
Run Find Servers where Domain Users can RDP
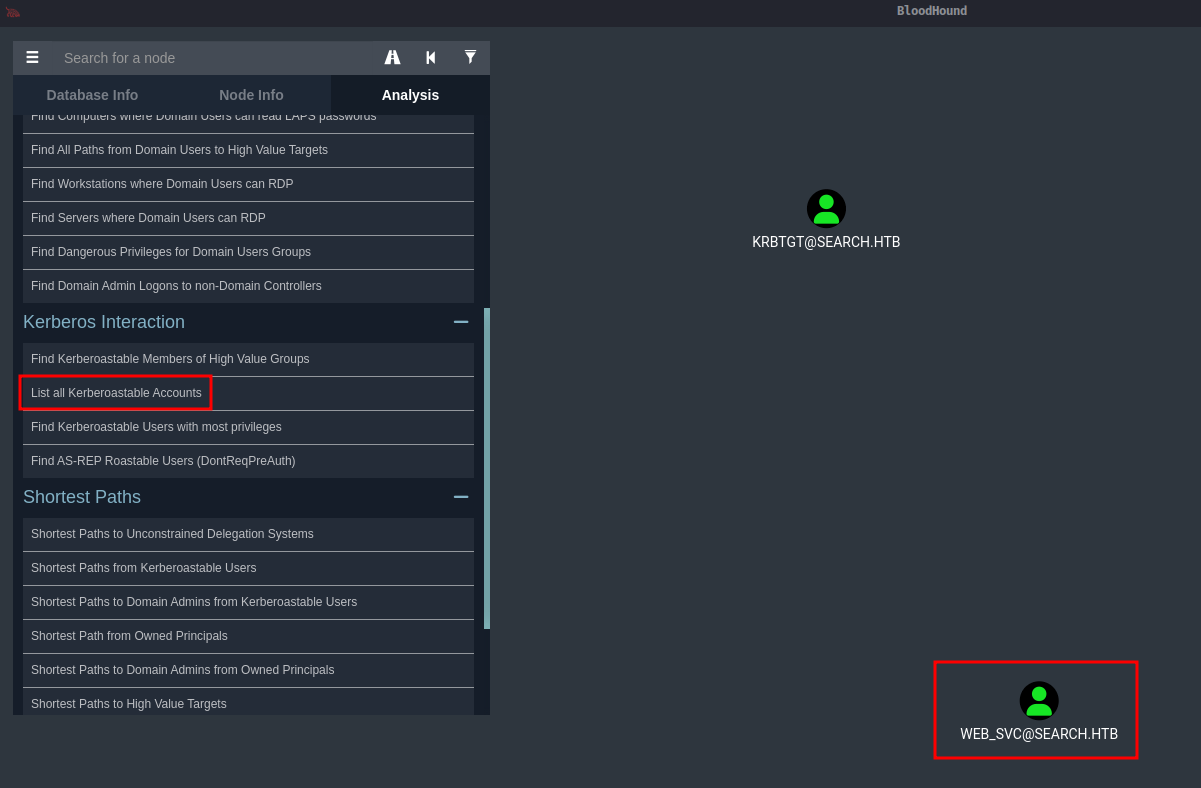coord(248,218)
